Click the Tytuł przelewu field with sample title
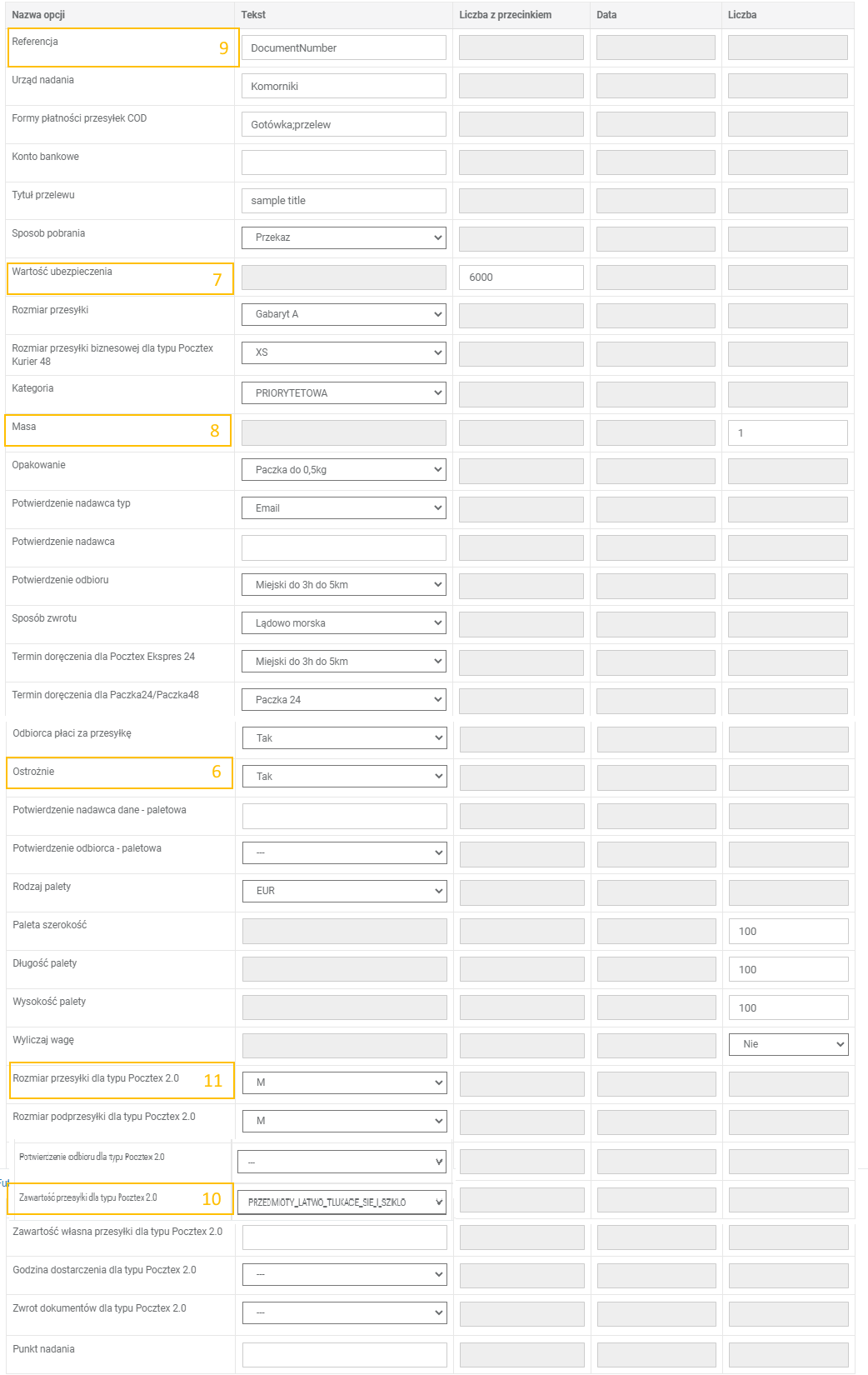Viewport: 868px width, 1375px height. point(343,201)
